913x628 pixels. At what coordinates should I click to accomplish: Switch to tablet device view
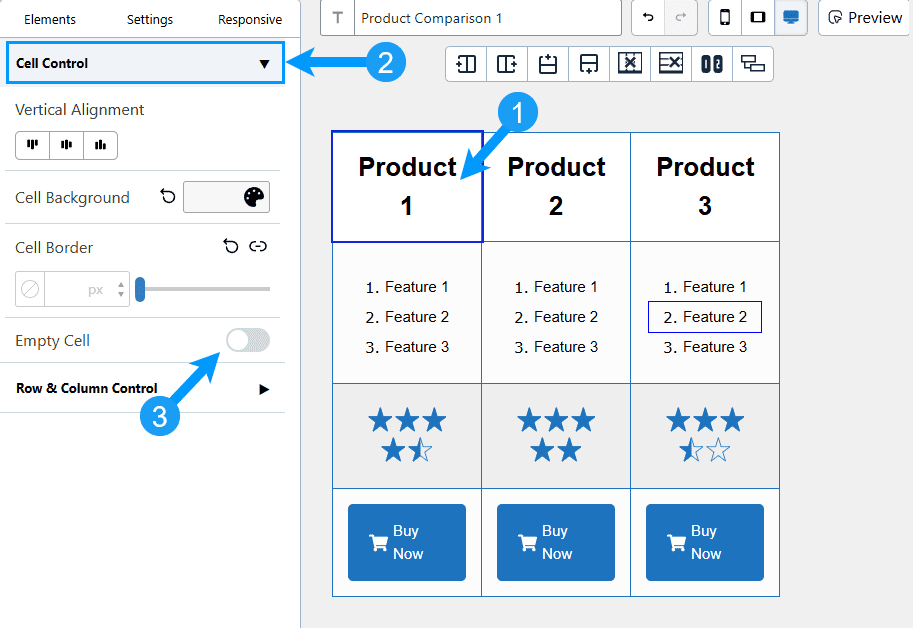757,18
